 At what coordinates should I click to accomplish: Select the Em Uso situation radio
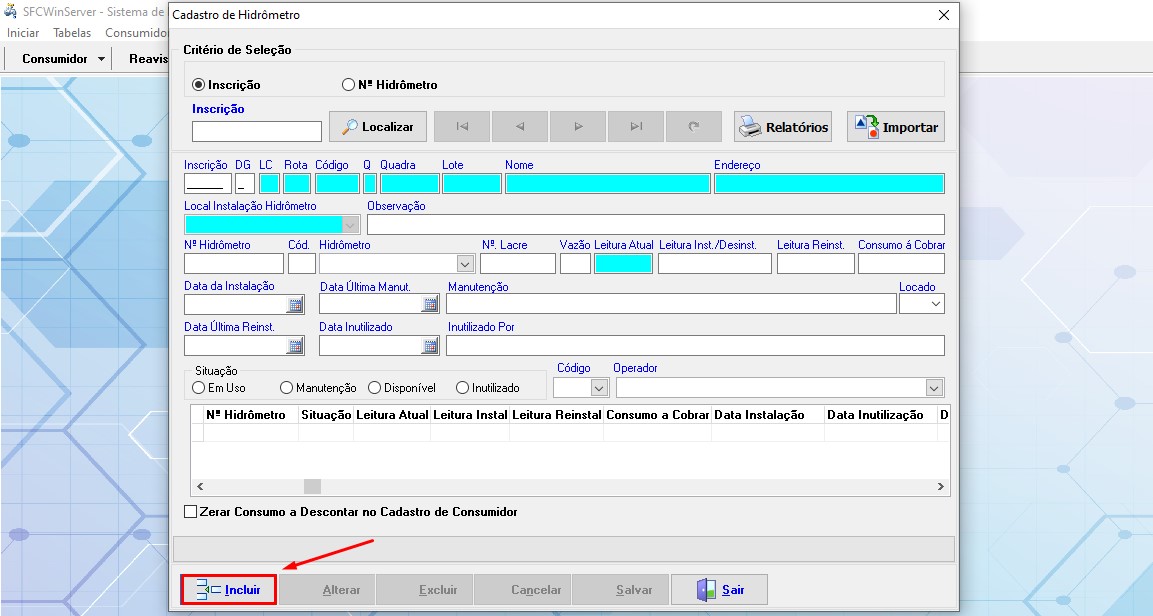click(x=199, y=387)
